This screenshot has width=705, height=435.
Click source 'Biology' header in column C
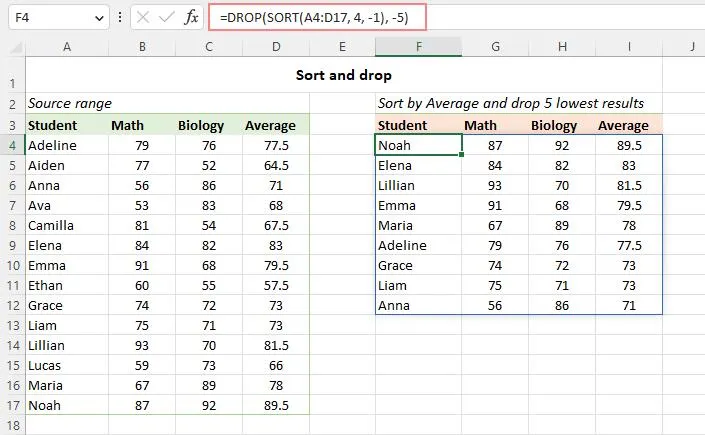pos(209,126)
